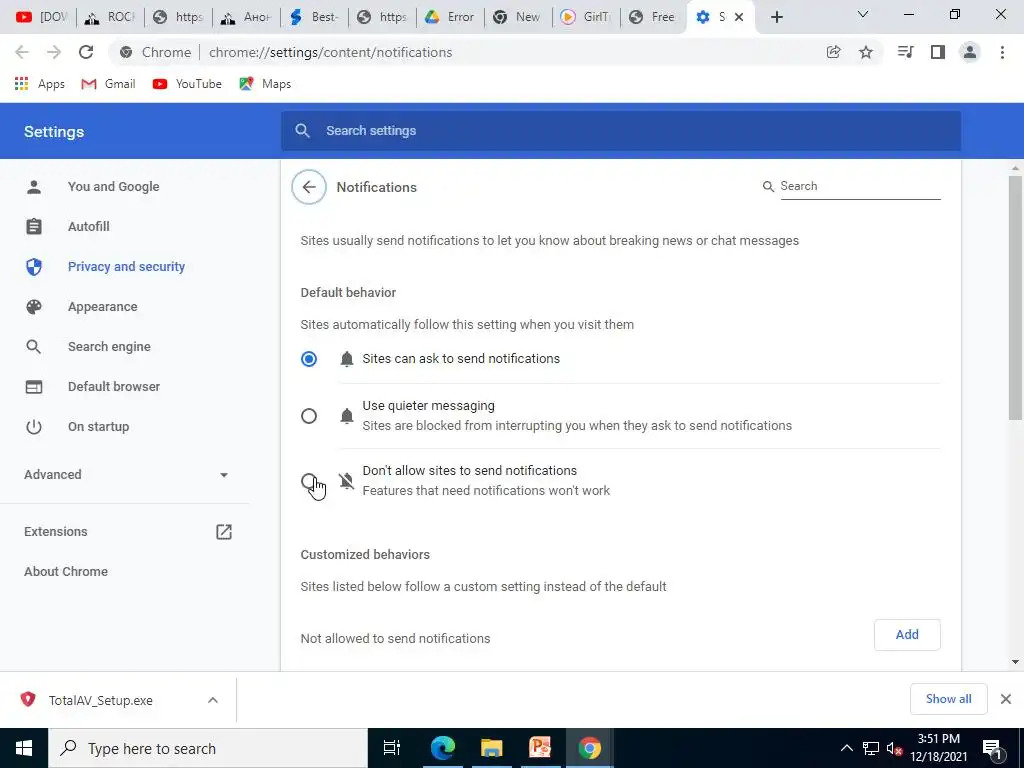This screenshot has height=768, width=1024.
Task: Open File Explorer from taskbar
Action: tap(492, 748)
